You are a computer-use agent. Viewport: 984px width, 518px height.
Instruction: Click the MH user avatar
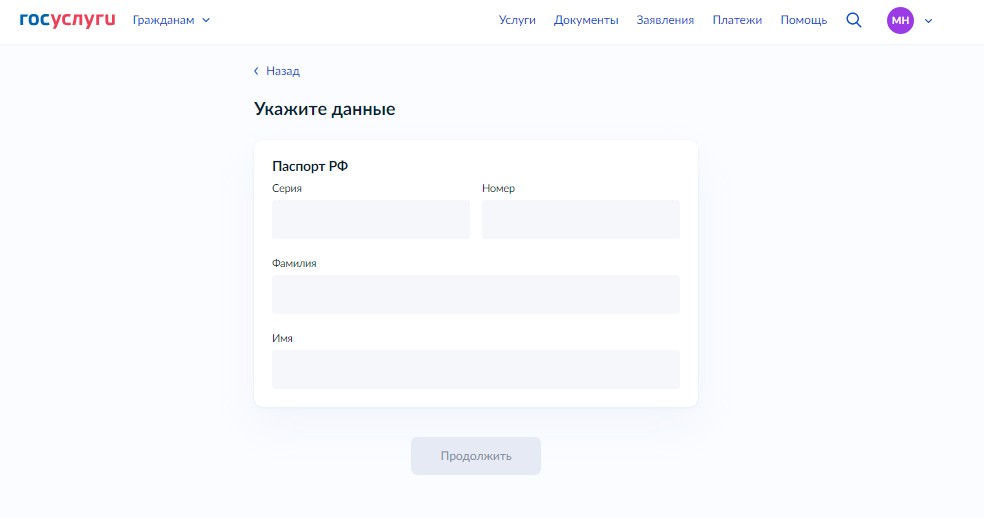pos(900,20)
